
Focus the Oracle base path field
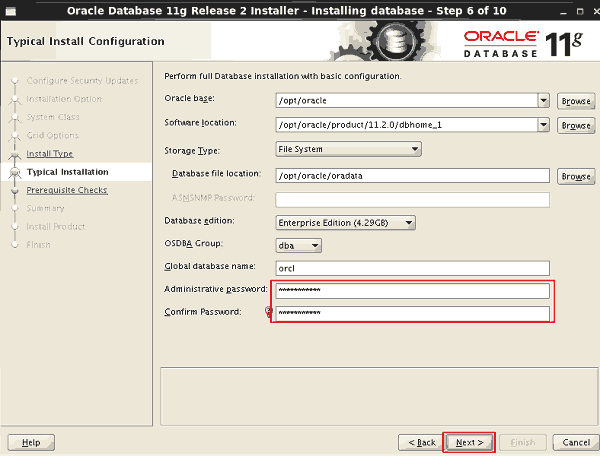406,101
